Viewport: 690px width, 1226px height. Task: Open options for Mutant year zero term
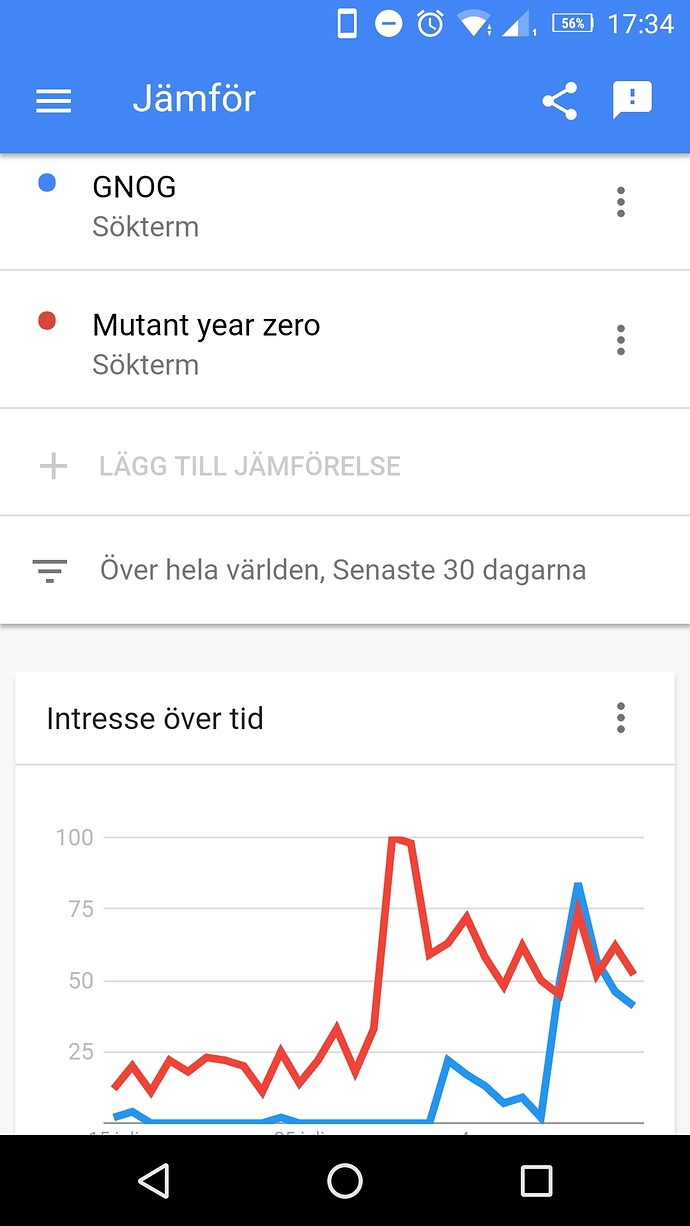point(621,340)
